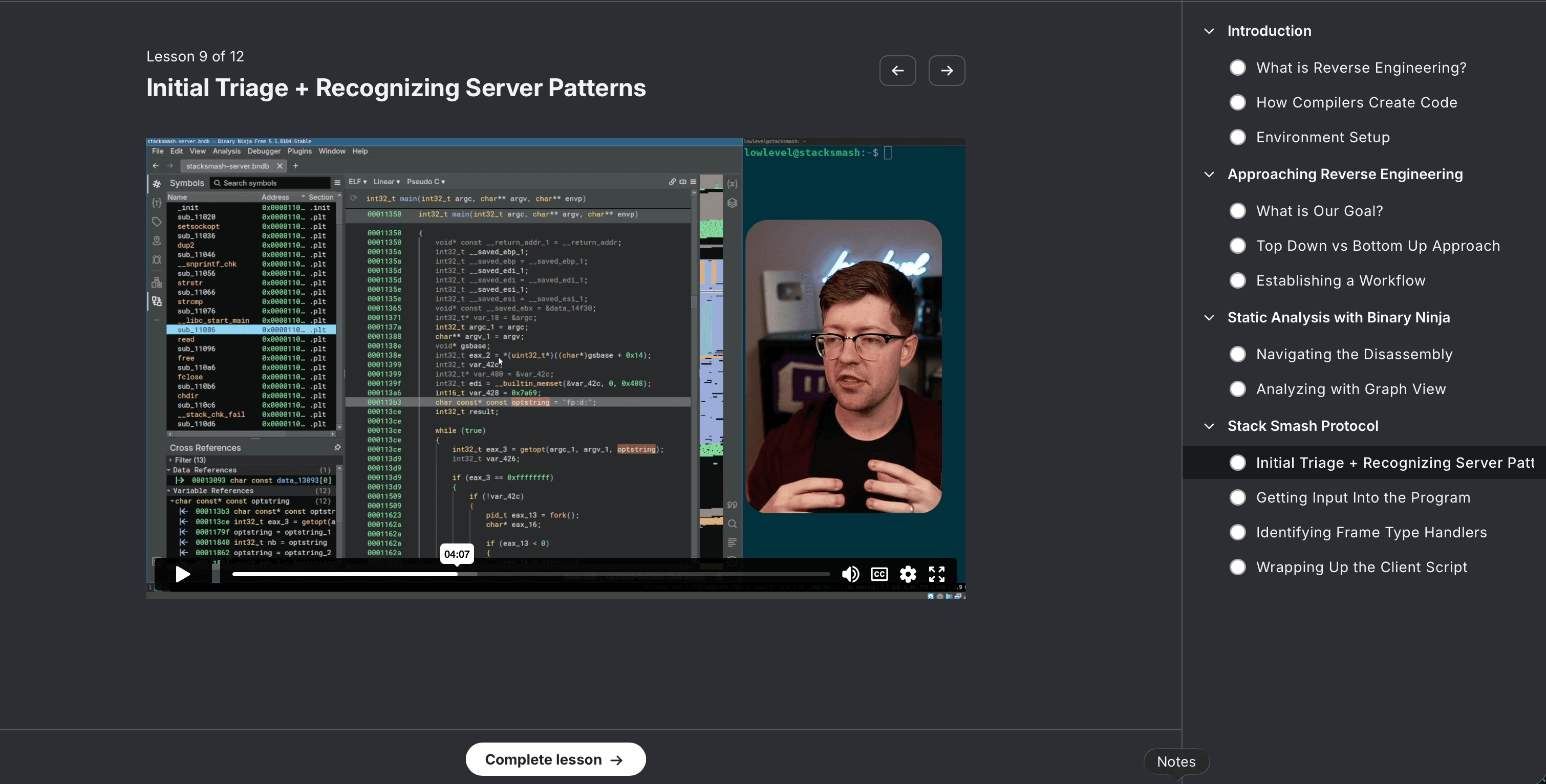The image size is (1546, 784).
Task: Mark the Environment Setup lesson circle
Action: tap(1237, 137)
